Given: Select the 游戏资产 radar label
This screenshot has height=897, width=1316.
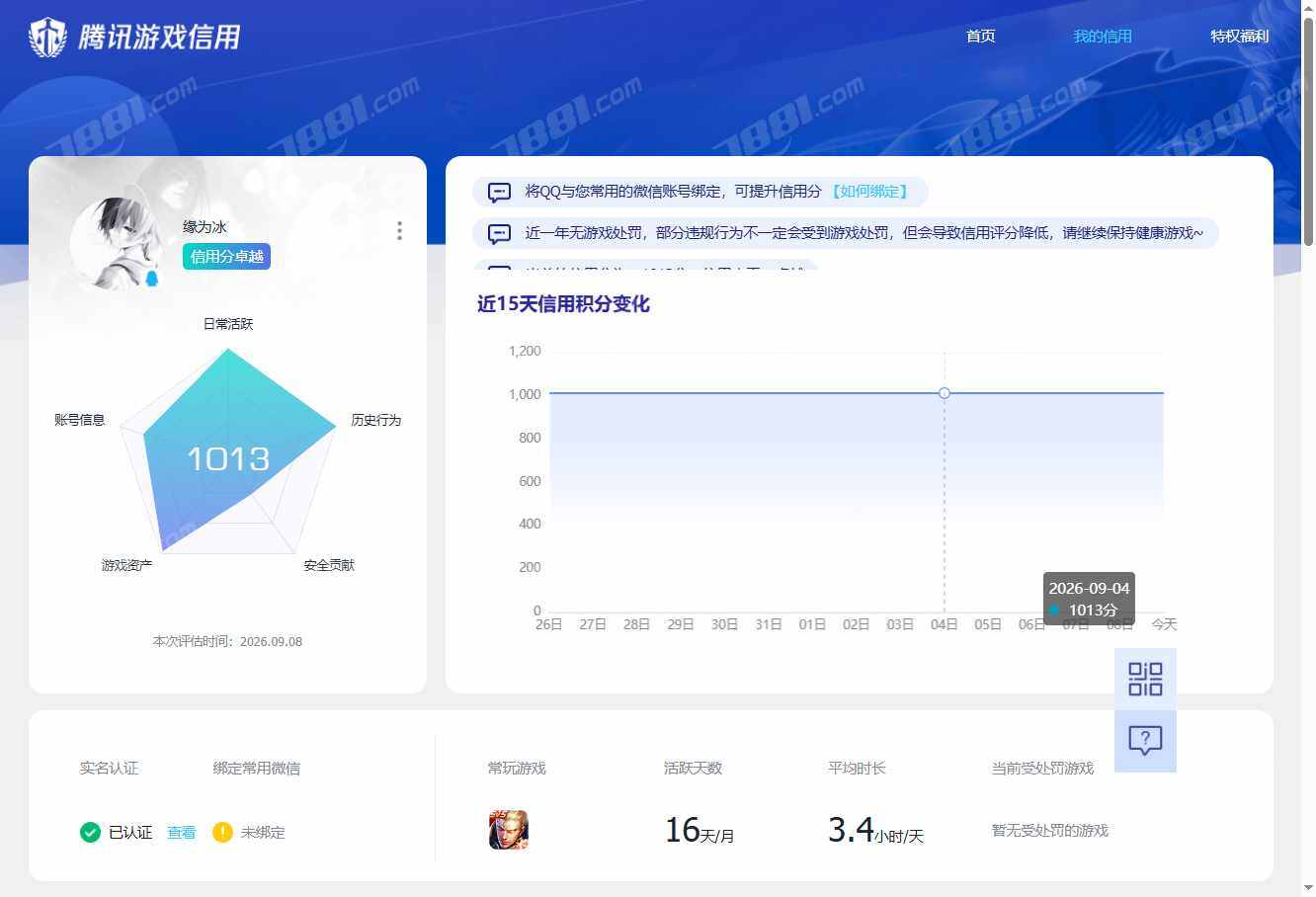Looking at the screenshot, I should [x=126, y=565].
